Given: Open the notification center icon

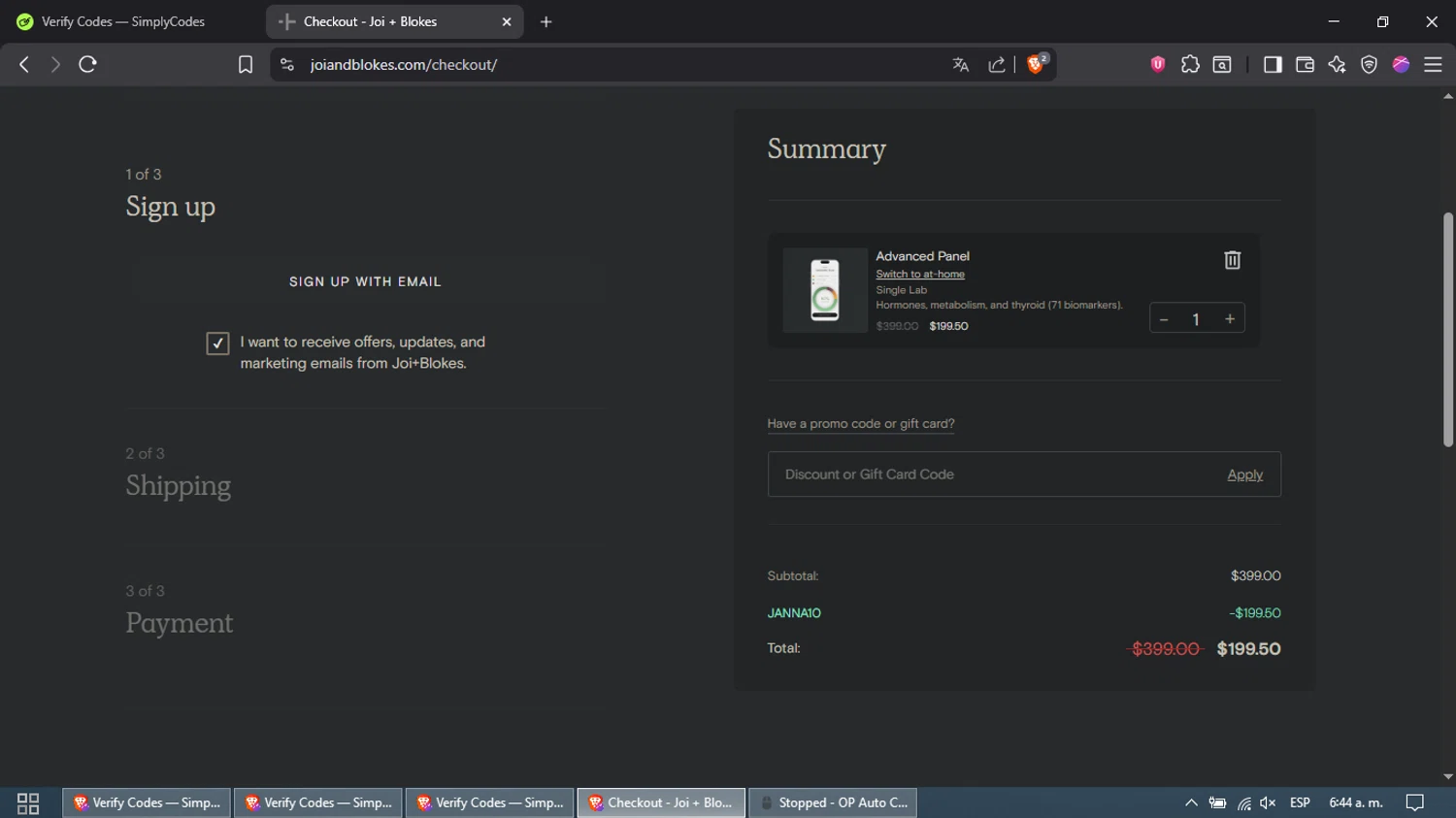Looking at the screenshot, I should 1415,802.
